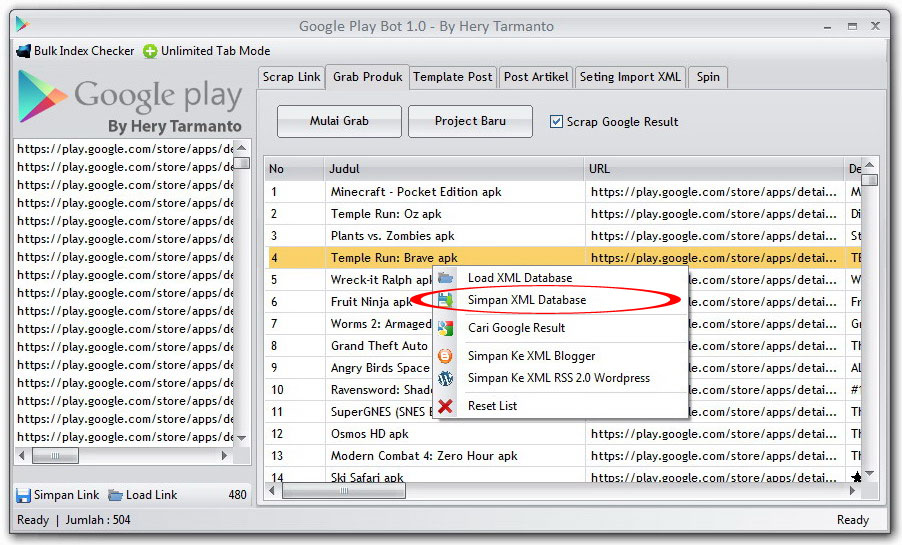Click URL cell of Osmos HD row
This screenshot has width=902, height=545.
[x=714, y=434]
